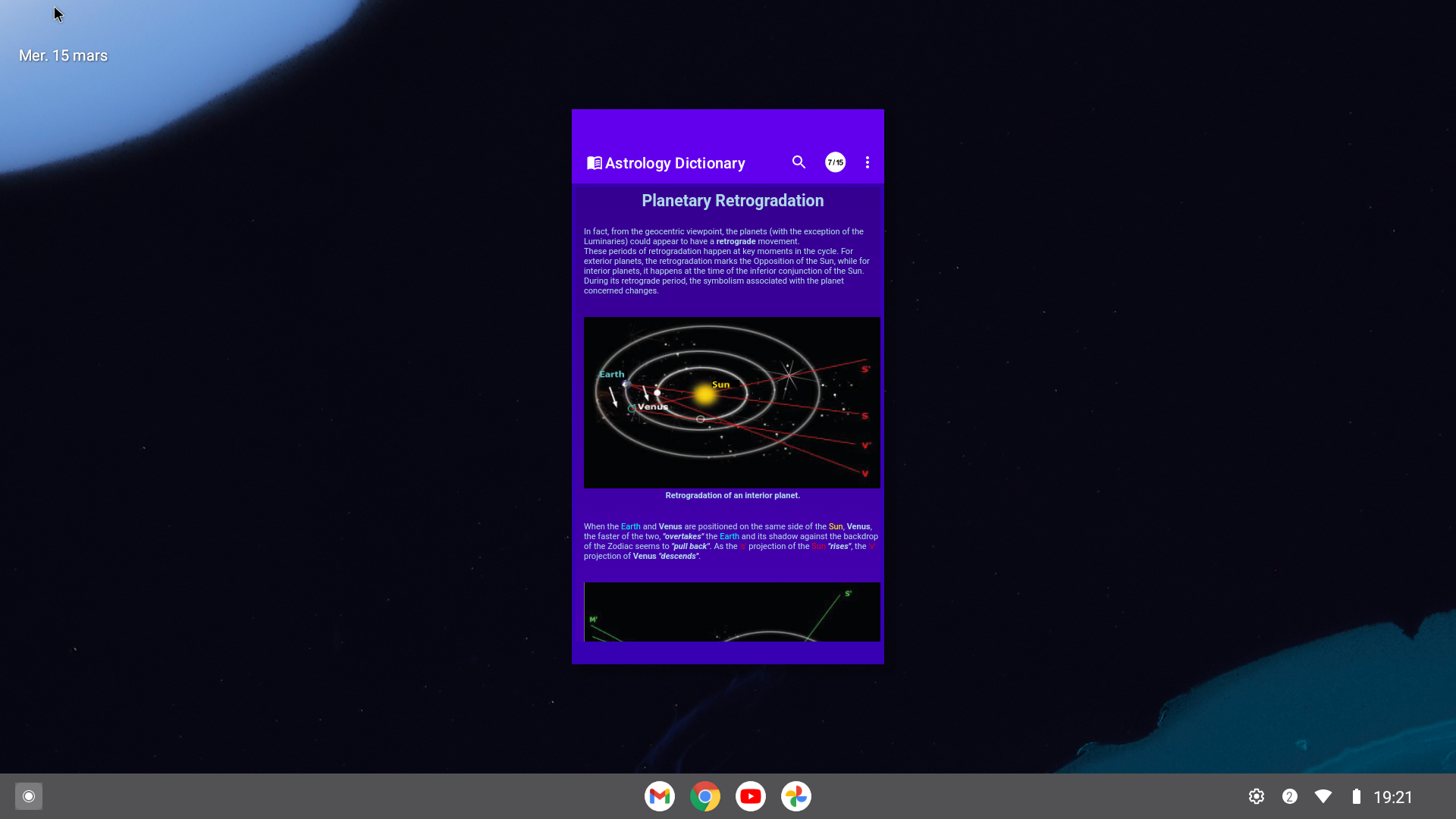Viewport: 1456px width, 819px height.
Task: Open the interior planet retrogradation diagram
Action: coord(732,402)
